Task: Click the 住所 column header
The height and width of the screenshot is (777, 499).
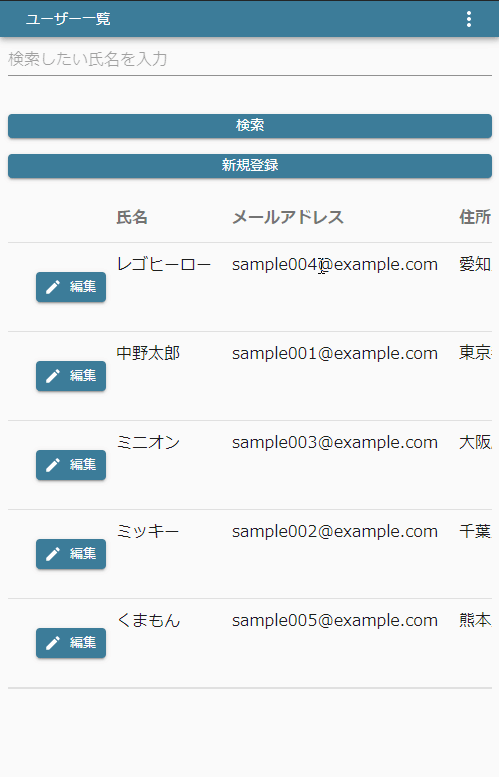Action: point(475,217)
